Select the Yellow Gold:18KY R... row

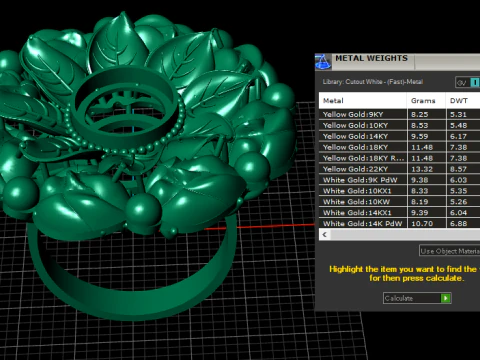(x=399, y=158)
